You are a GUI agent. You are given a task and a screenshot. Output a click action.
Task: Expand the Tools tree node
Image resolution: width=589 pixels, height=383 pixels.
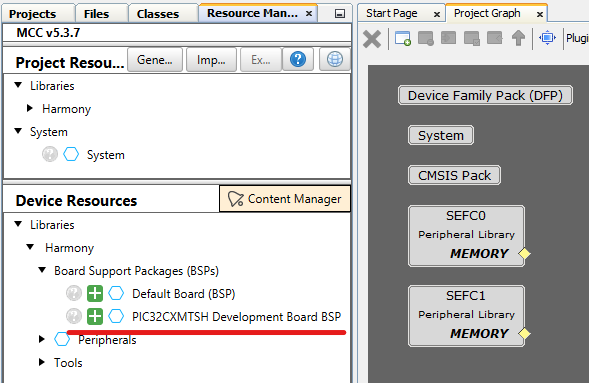[42, 362]
